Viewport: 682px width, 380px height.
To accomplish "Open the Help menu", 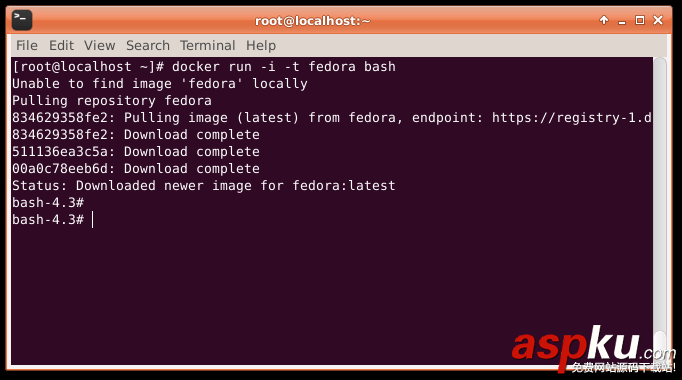I will [x=261, y=46].
